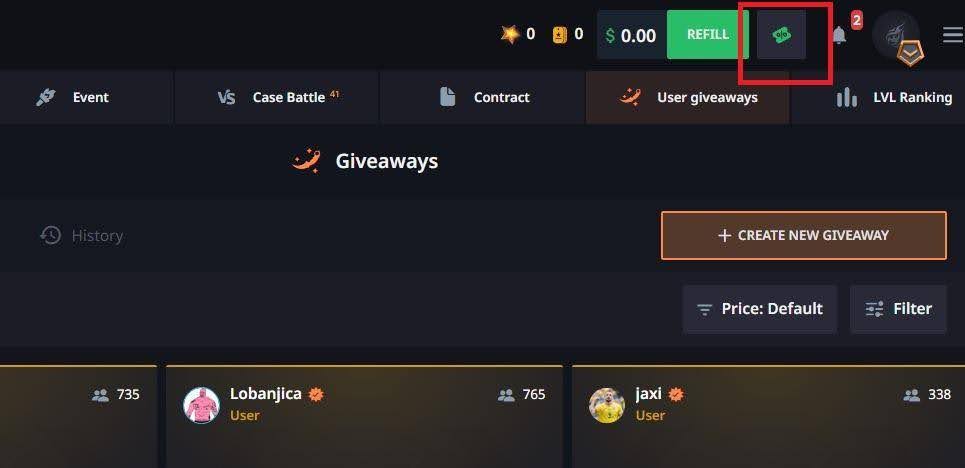Switch to the Case Battle tab

pyautogui.click(x=277, y=97)
